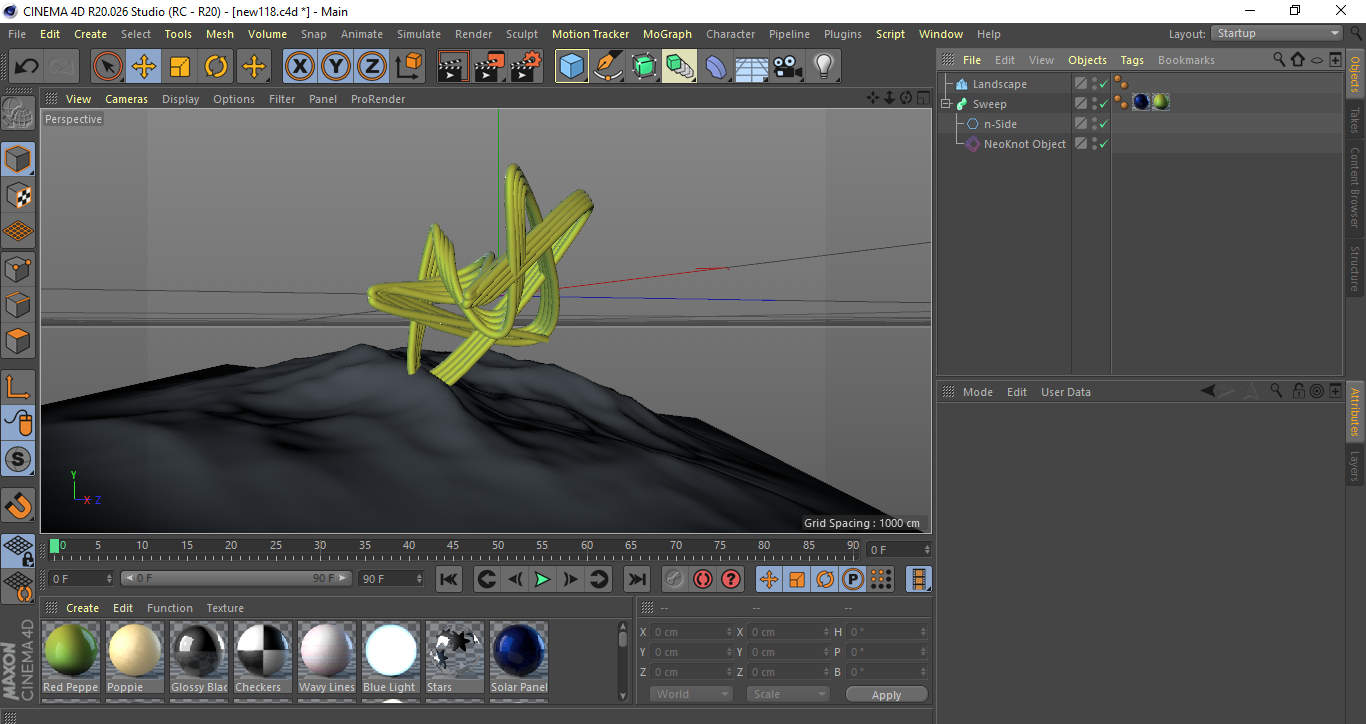This screenshot has height=724, width=1366.
Task: Open the Layout Startup dropdown
Action: point(1278,33)
